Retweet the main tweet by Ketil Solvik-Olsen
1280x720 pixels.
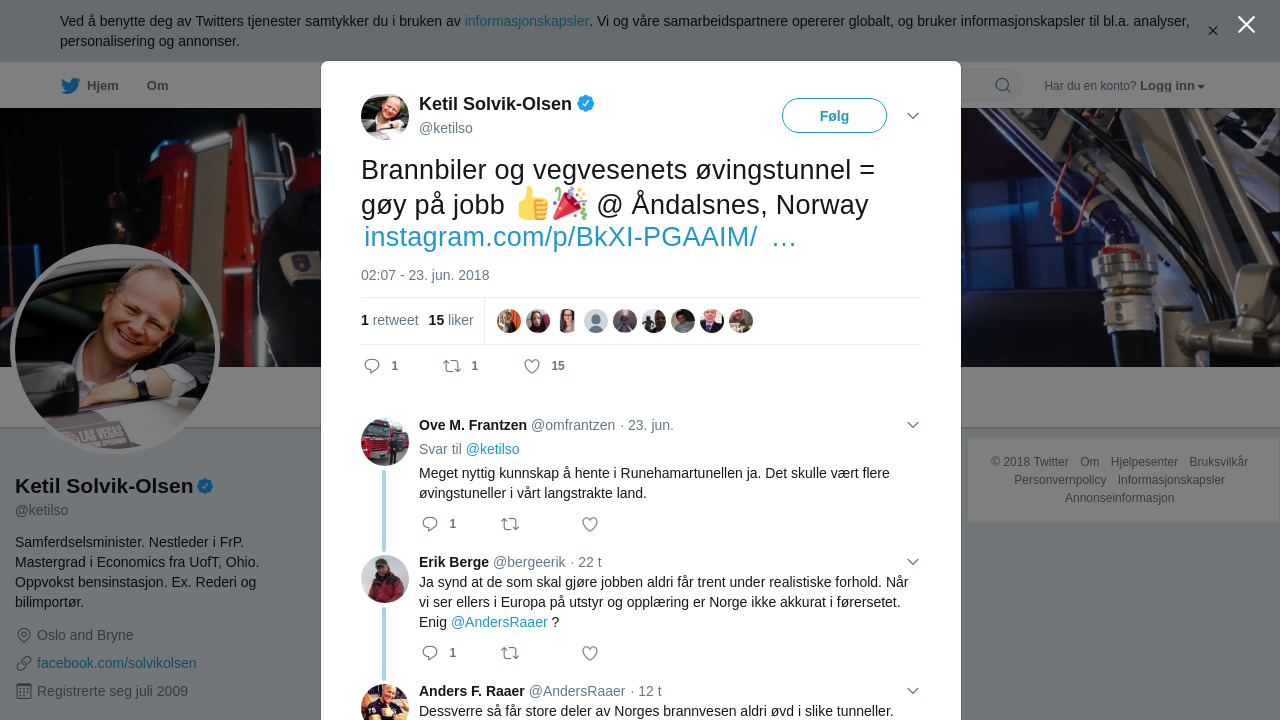(x=452, y=366)
